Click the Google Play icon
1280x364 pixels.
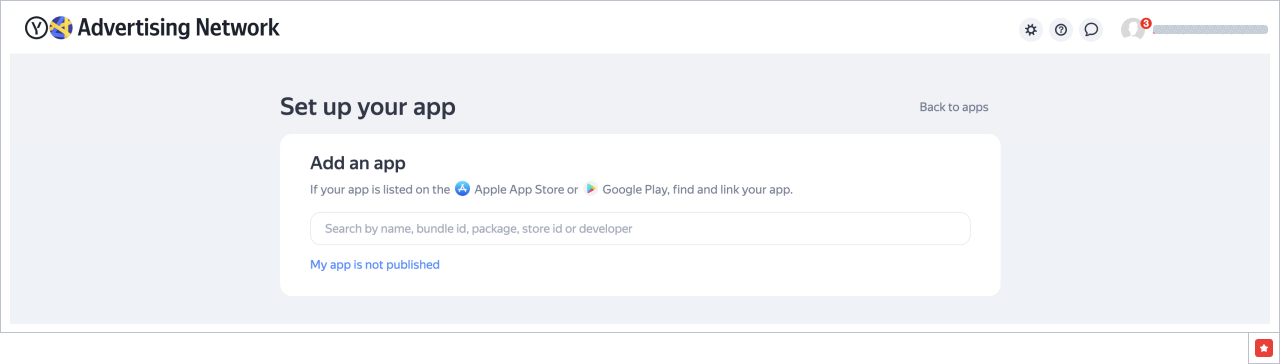point(591,188)
